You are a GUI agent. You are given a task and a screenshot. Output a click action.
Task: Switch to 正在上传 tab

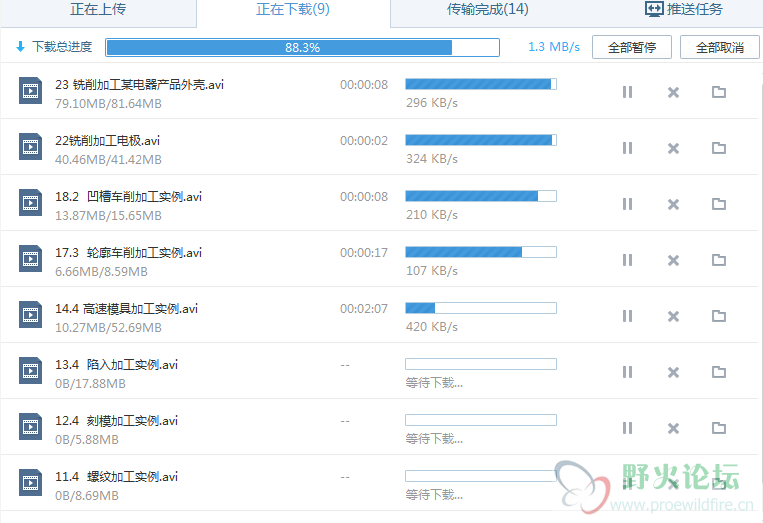(x=98, y=10)
